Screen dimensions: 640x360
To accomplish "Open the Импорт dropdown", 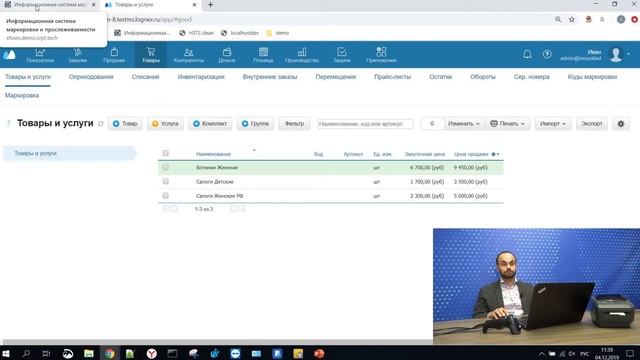I will coord(553,124).
